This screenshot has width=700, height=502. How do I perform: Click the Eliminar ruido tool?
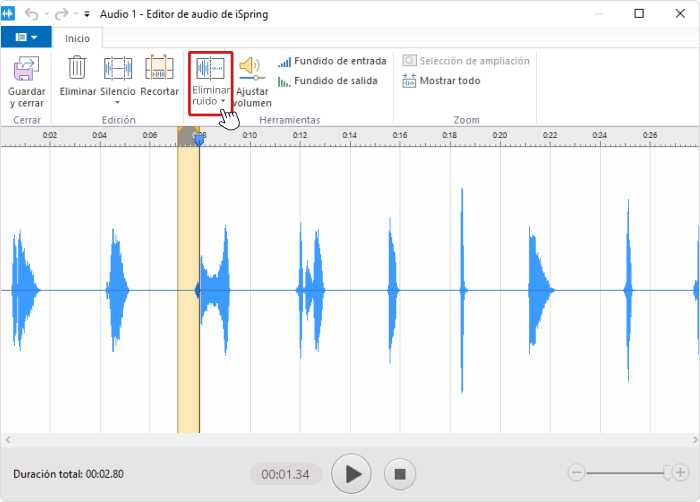211,83
